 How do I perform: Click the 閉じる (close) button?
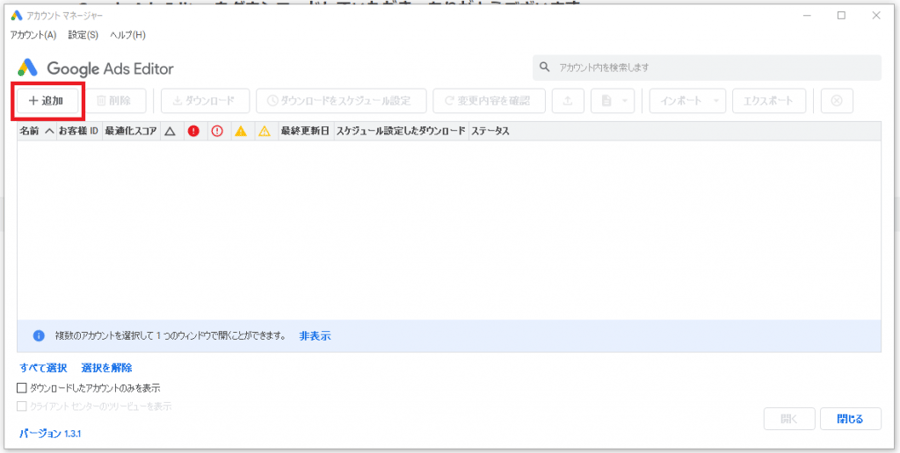click(850, 419)
